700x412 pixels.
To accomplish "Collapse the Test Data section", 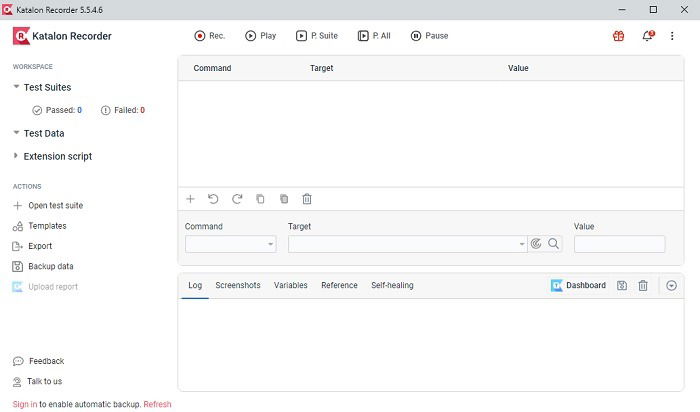I will point(16,133).
